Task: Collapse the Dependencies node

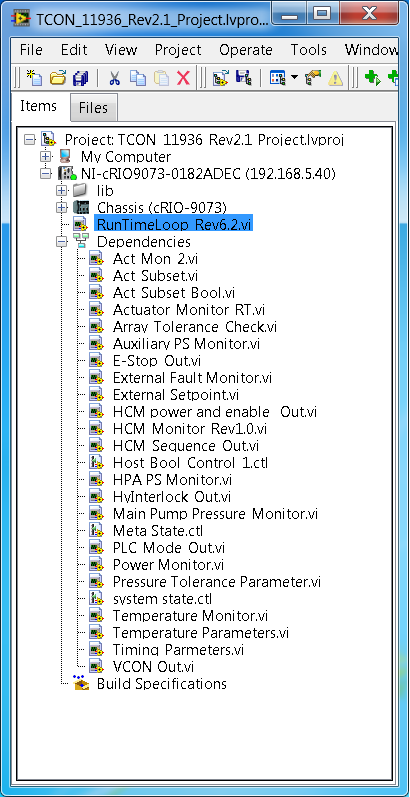Action: click(x=62, y=241)
